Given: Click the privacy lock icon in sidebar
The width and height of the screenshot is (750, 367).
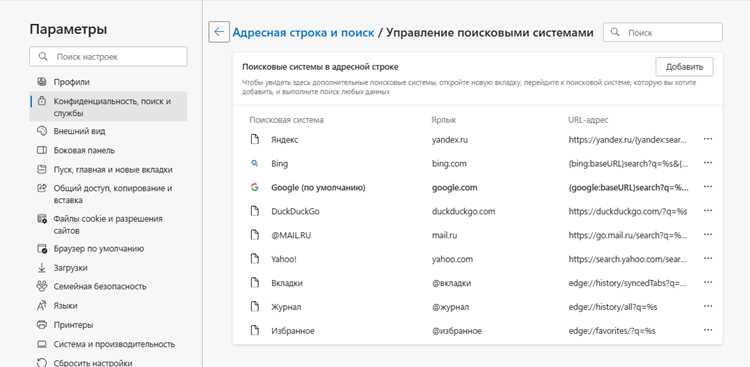Looking at the screenshot, I should [x=42, y=101].
